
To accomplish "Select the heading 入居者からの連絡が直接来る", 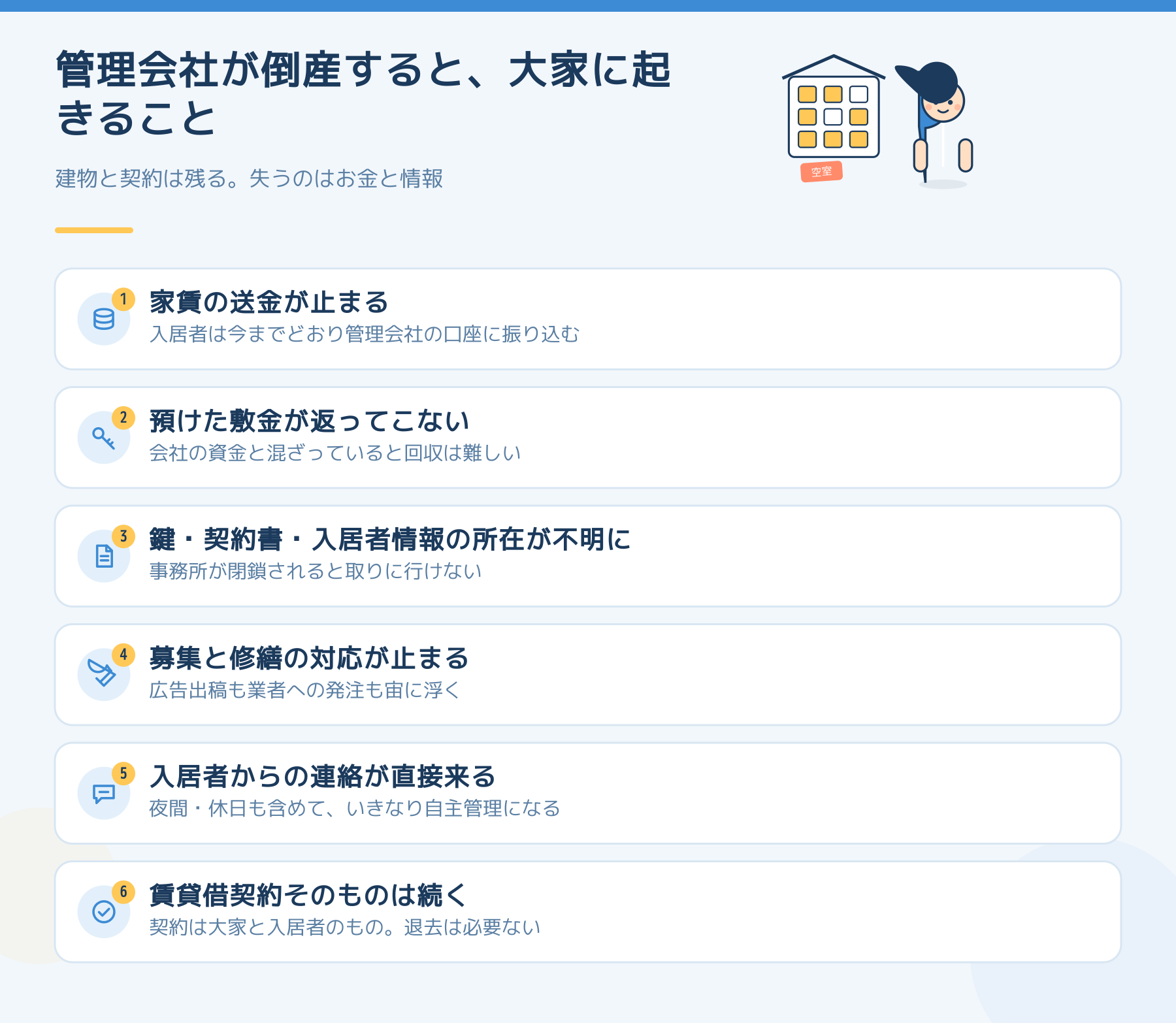I will pyautogui.click(x=323, y=777).
